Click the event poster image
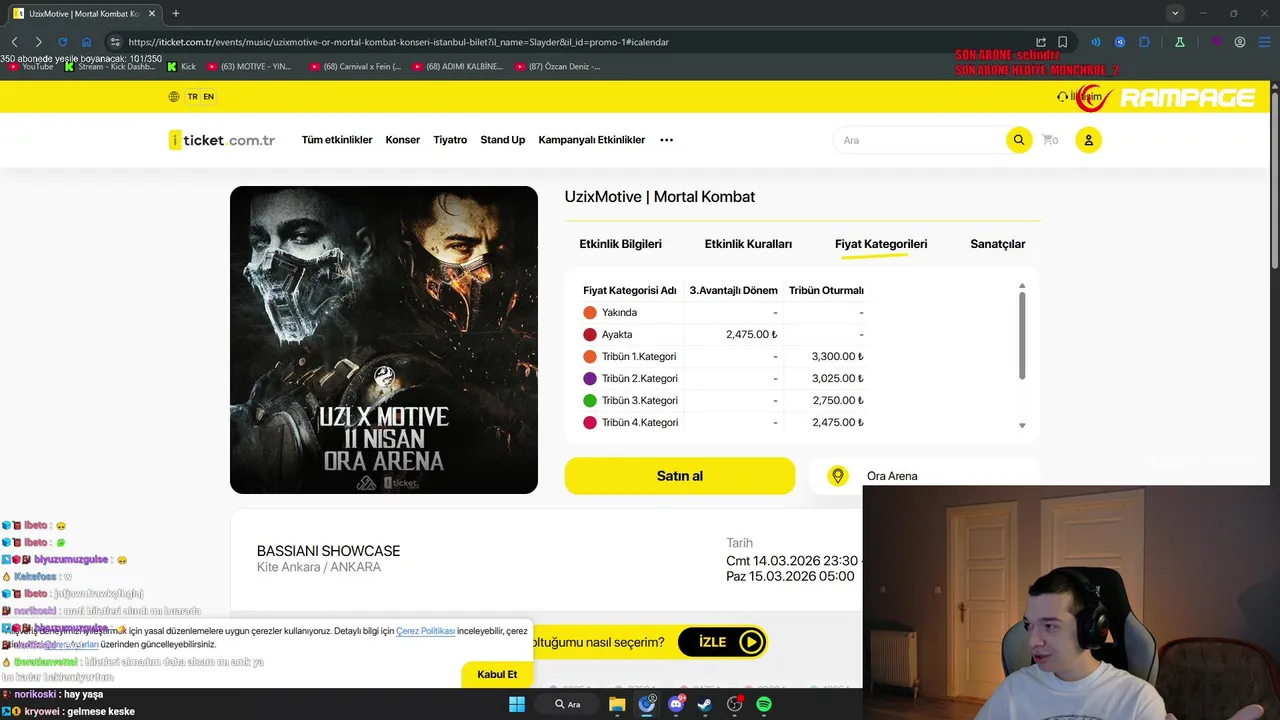This screenshot has height=720, width=1280. (x=384, y=340)
